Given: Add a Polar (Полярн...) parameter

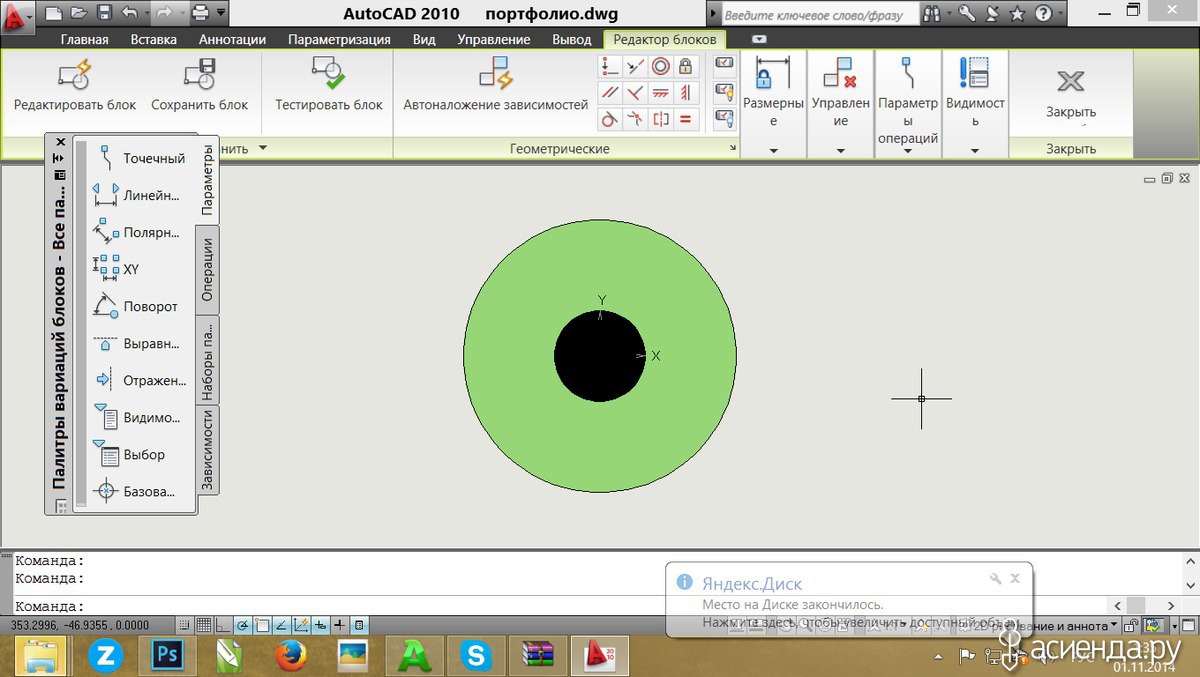Looking at the screenshot, I should point(139,232).
